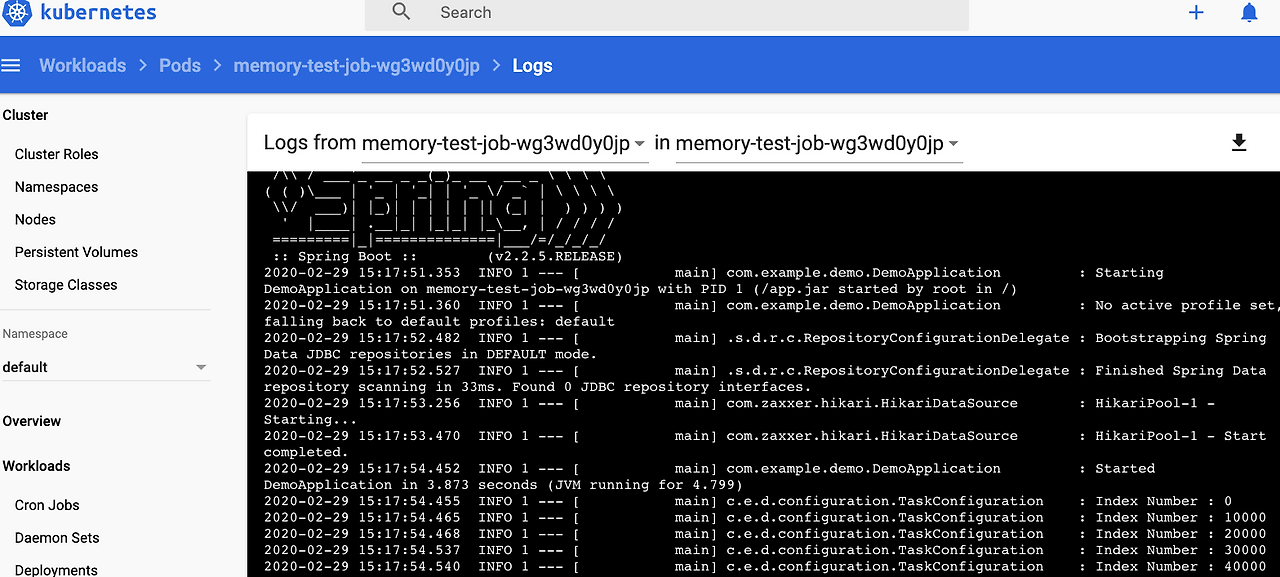Open memory-test-job-wg3wd0y0jp breadcrumb link
This screenshot has width=1280, height=577.
click(356, 66)
